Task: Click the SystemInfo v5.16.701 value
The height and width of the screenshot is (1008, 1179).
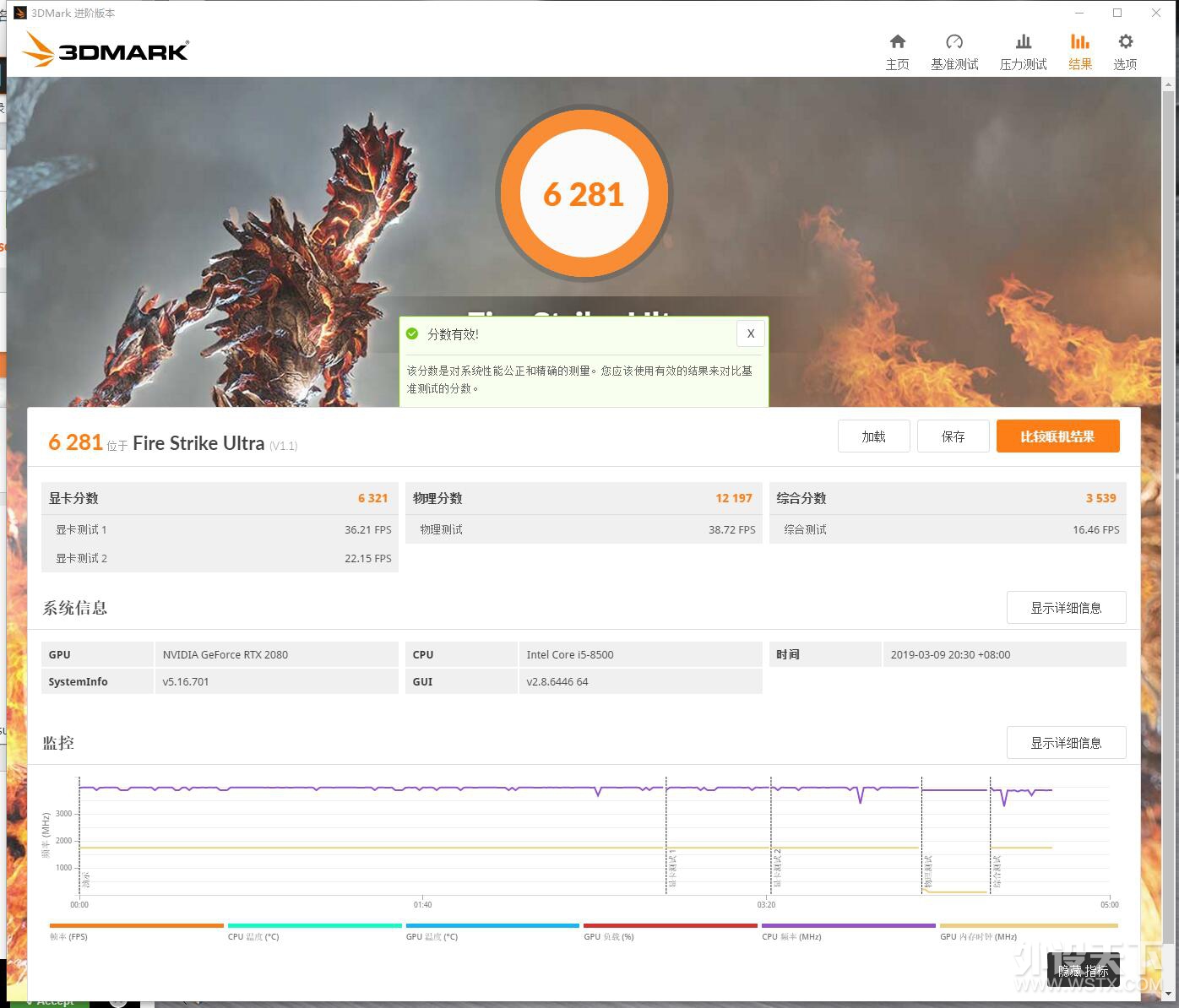Action: pyautogui.click(x=276, y=681)
